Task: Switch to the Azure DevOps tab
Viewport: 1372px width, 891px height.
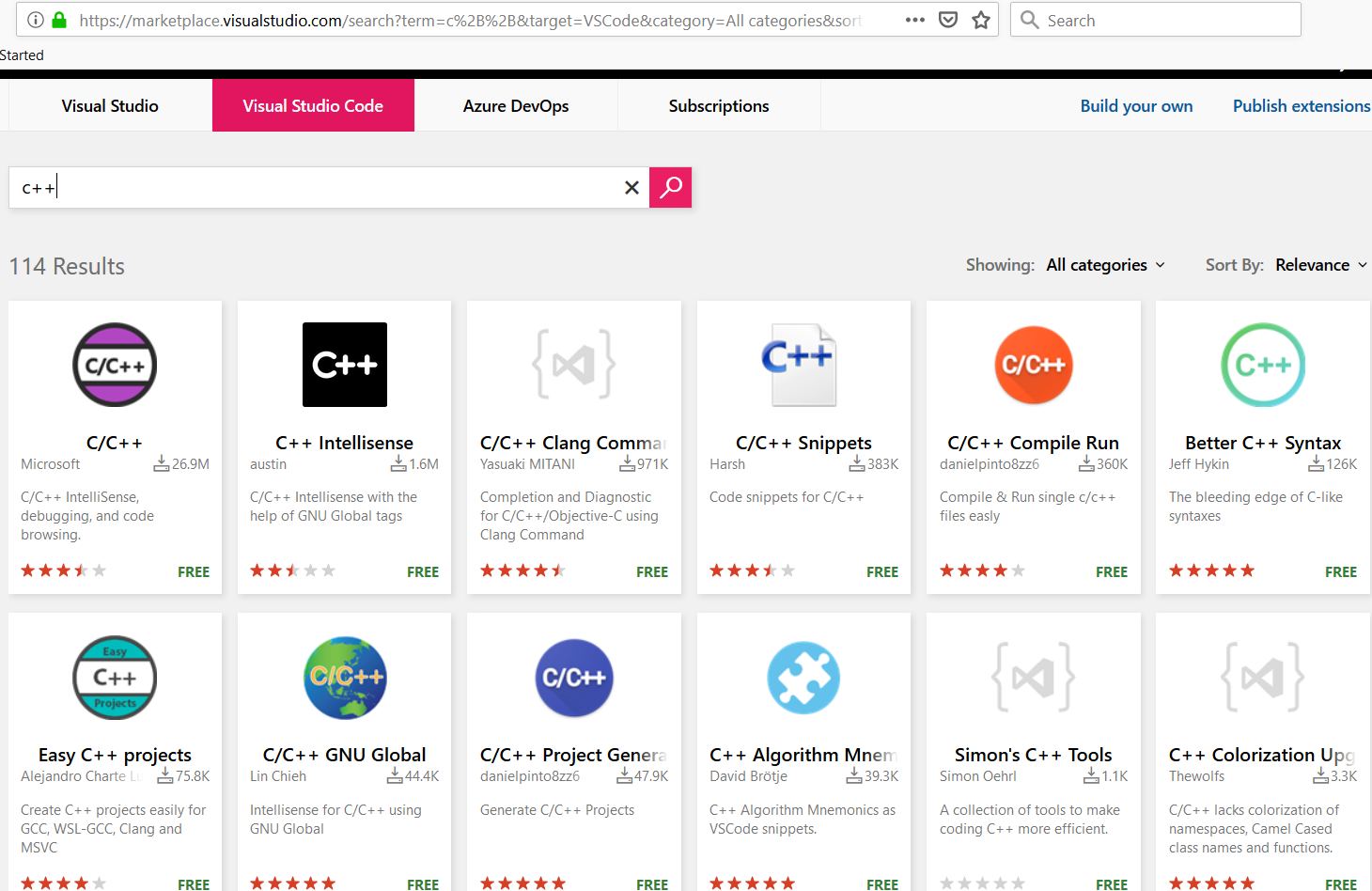Action: (x=516, y=105)
